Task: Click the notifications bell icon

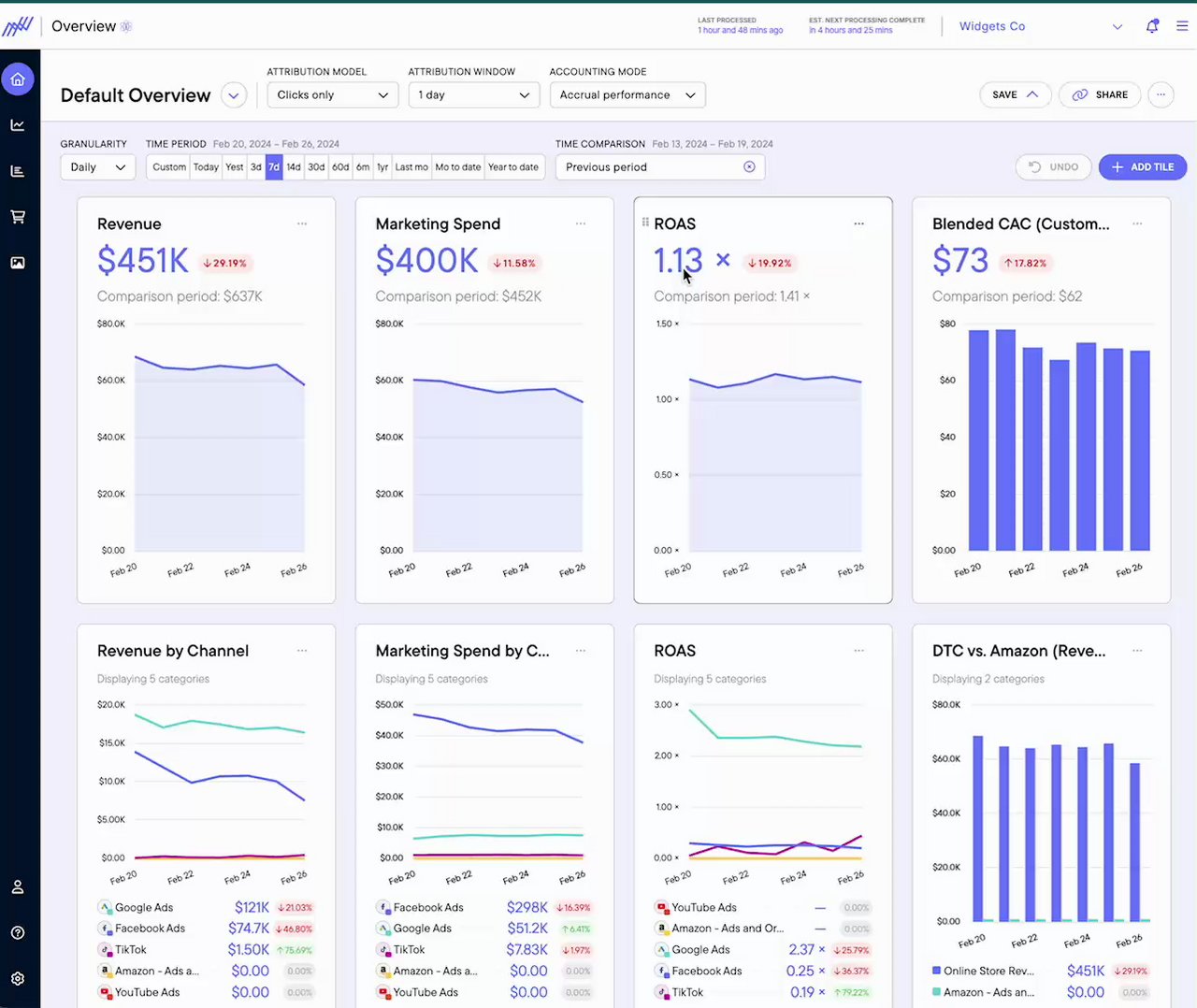Action: pyautogui.click(x=1152, y=26)
